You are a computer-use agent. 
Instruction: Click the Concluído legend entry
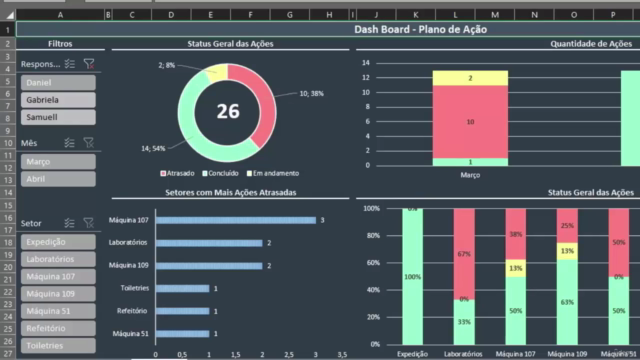coord(220,173)
